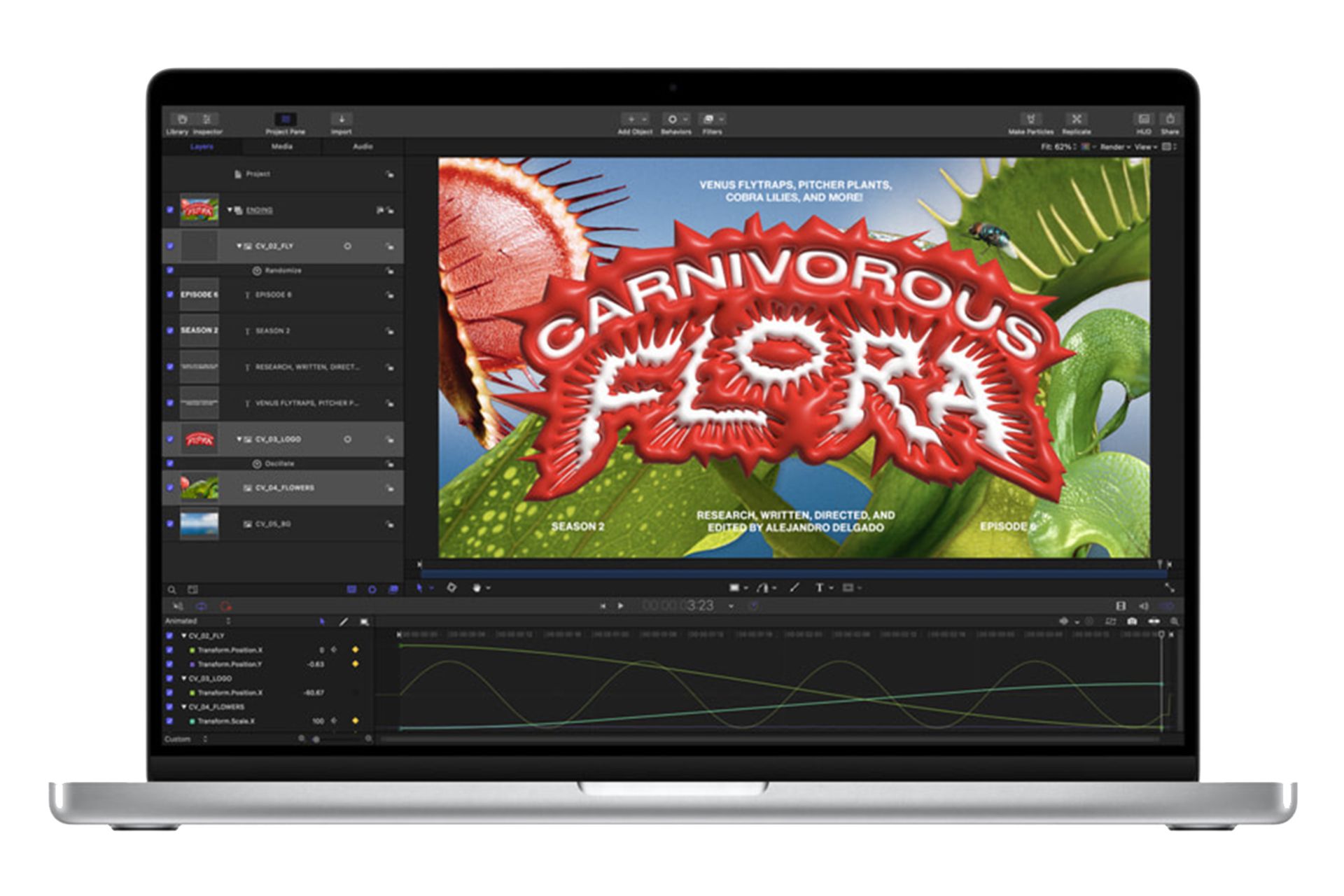Image resolution: width=1344 pixels, height=896 pixels.
Task: Click the Inspector toolbar icon
Action: point(207,120)
